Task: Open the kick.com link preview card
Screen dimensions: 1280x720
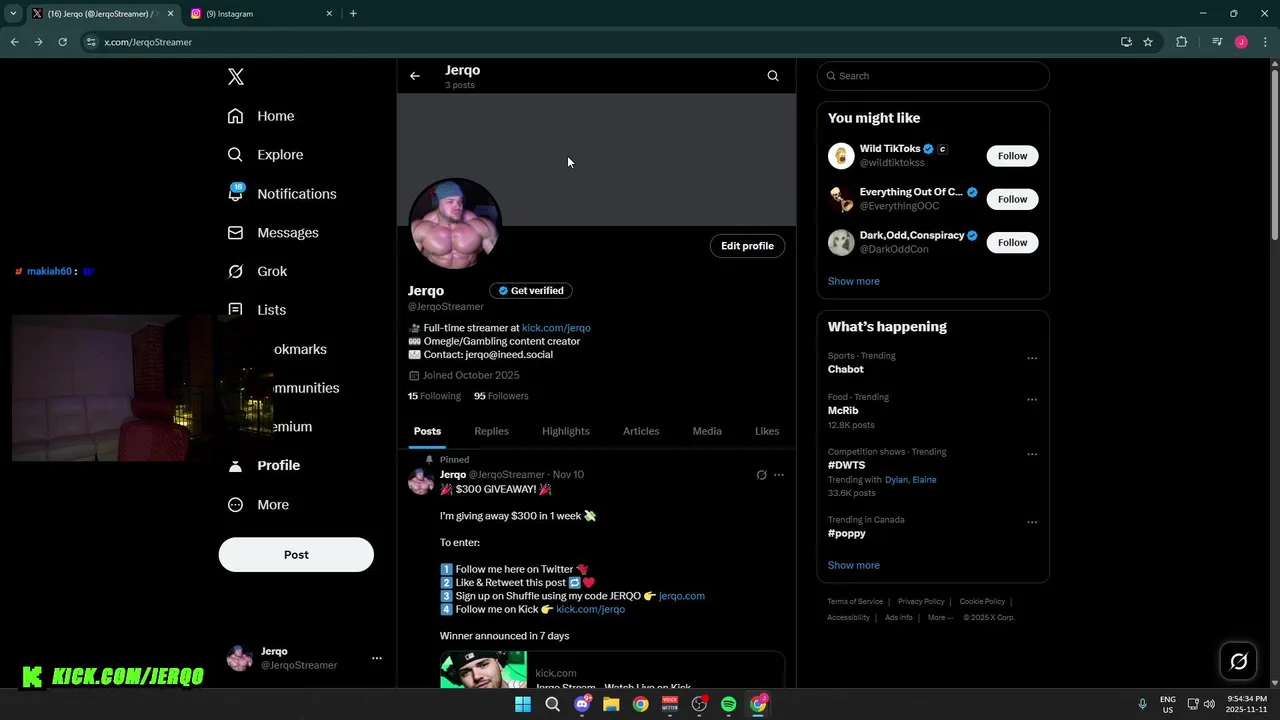Action: click(x=612, y=670)
